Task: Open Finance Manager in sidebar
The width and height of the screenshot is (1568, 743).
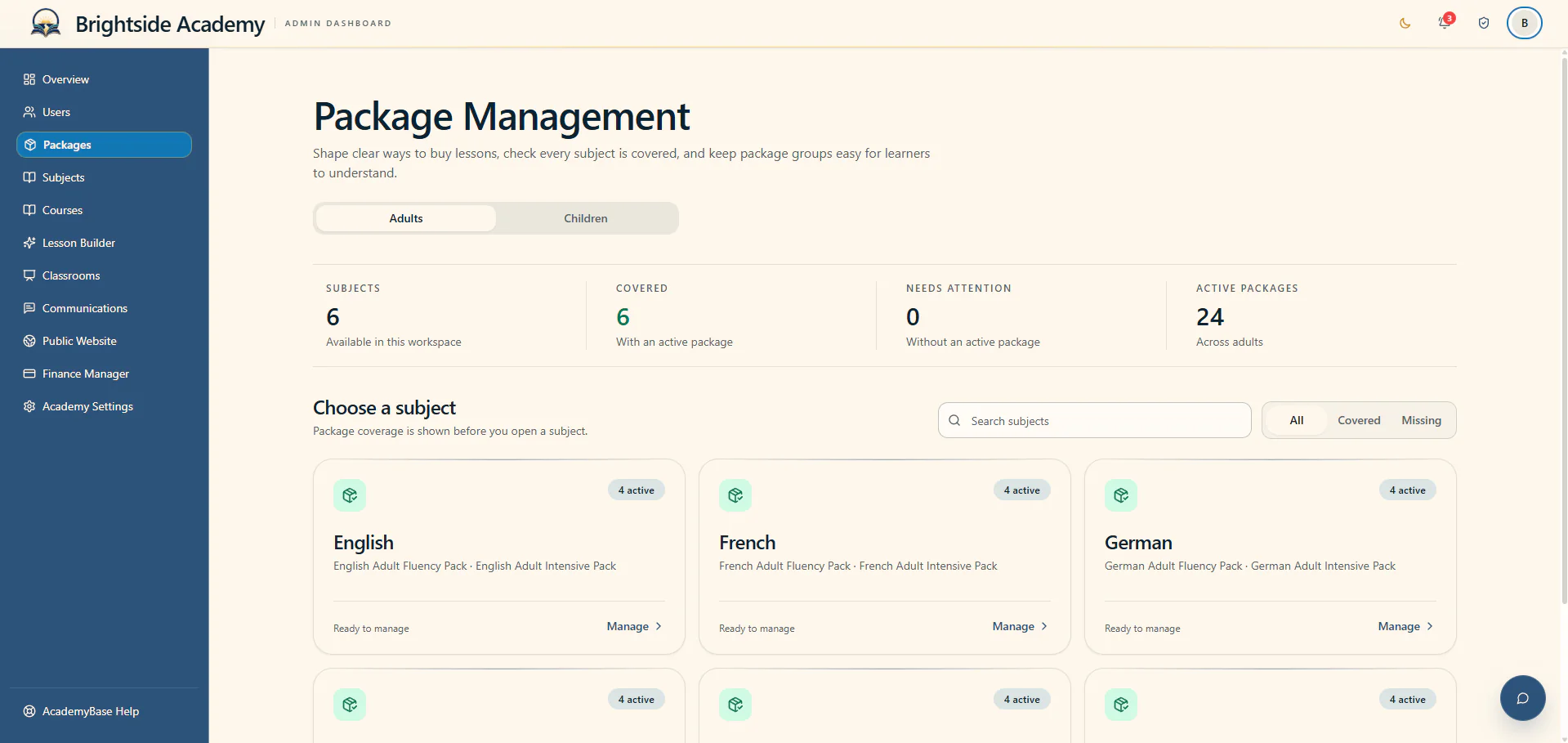Action: [x=104, y=374]
